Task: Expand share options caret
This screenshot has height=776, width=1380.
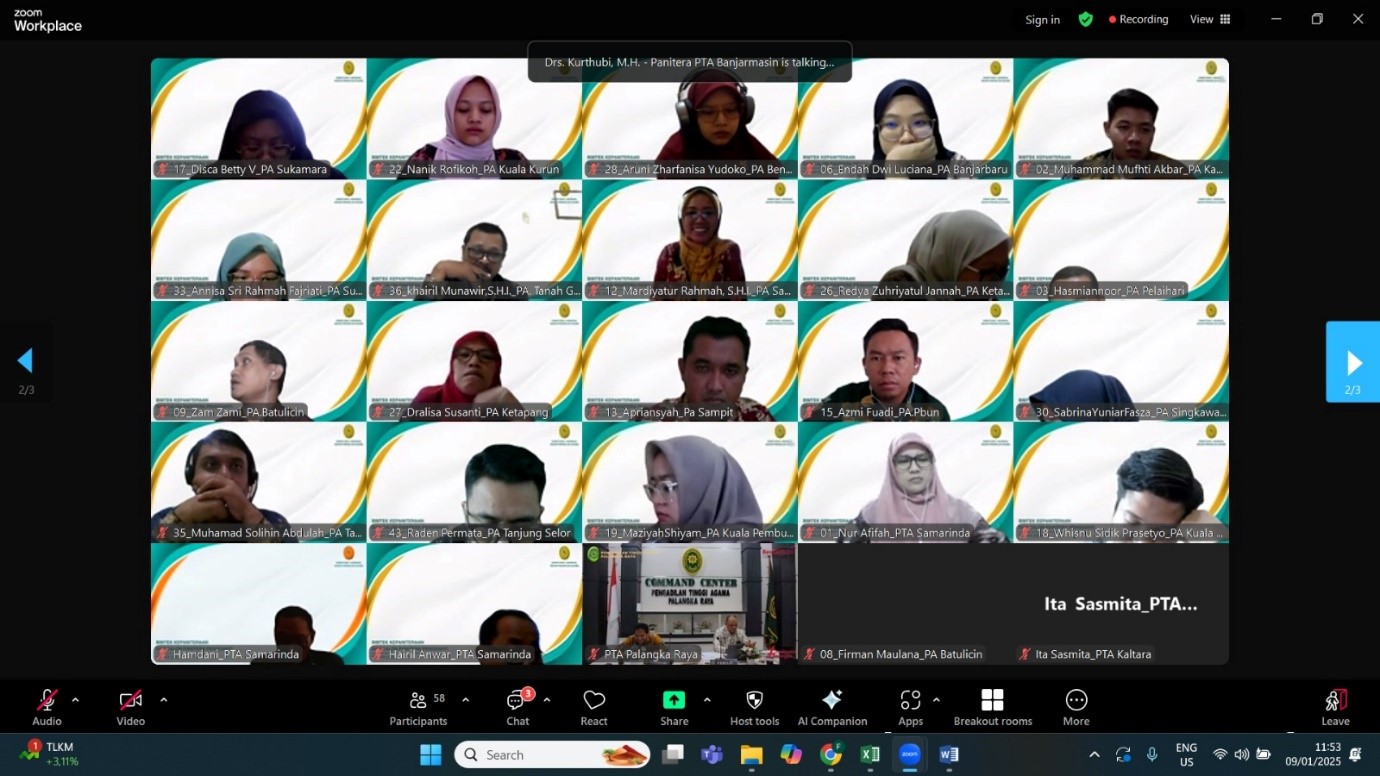Action: coord(707,700)
